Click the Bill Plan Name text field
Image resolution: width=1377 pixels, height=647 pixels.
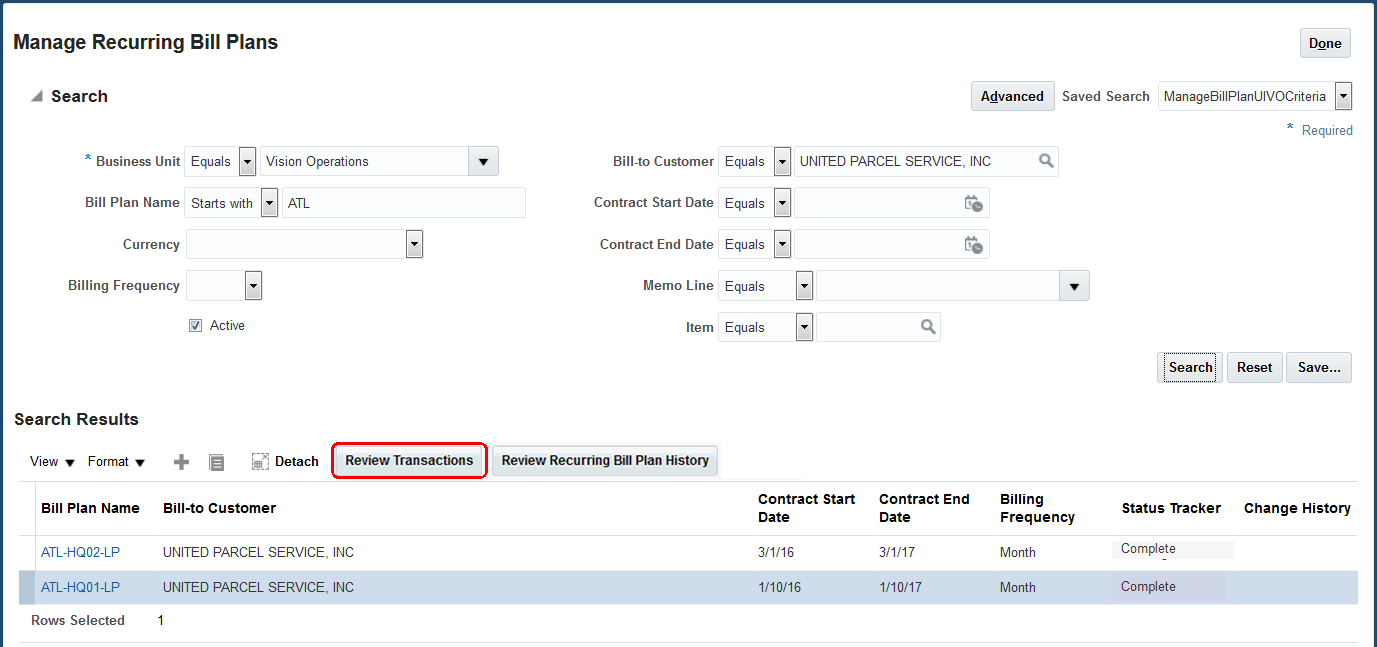tap(404, 203)
